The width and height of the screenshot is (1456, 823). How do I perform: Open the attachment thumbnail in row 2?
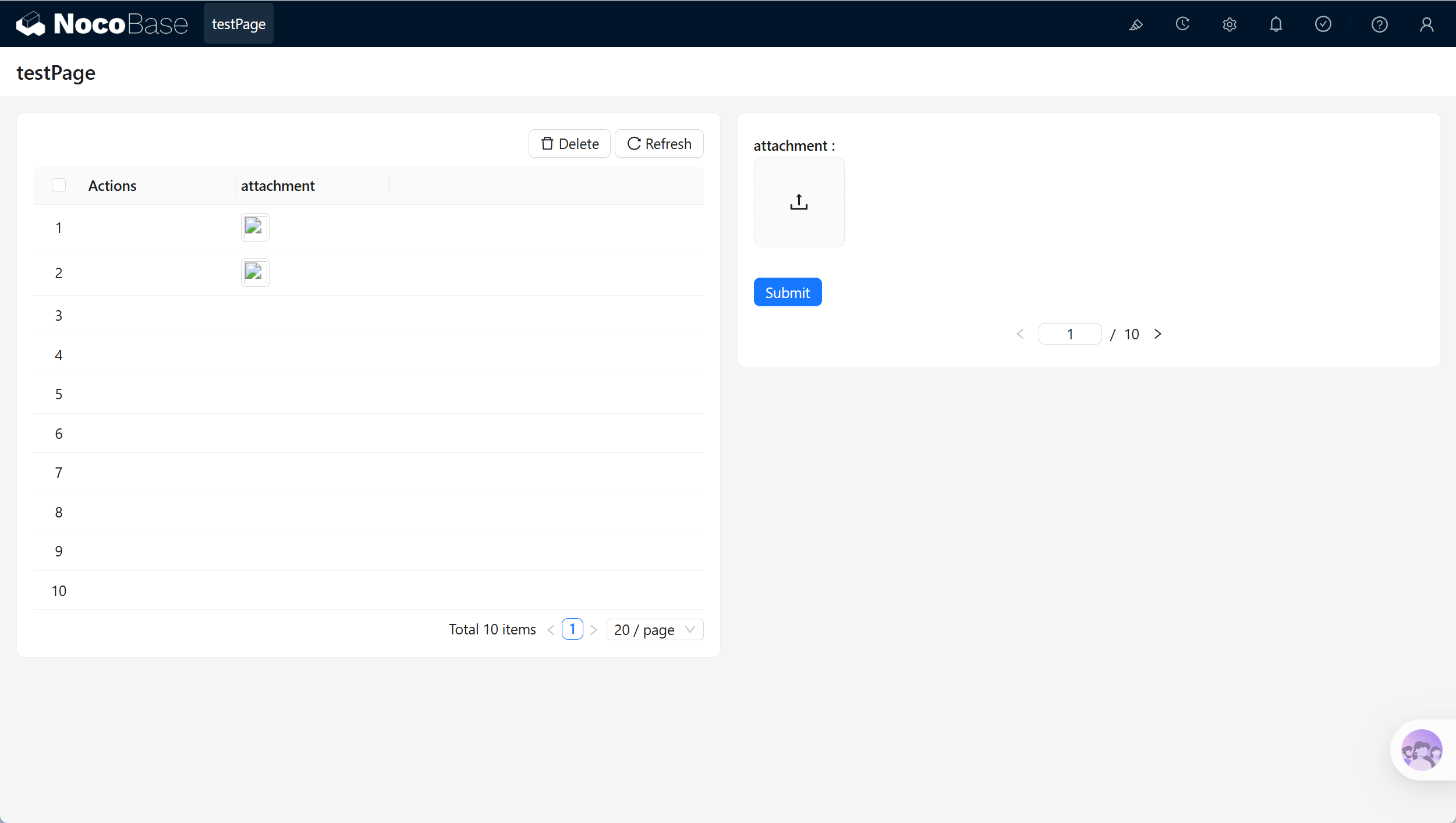click(x=255, y=272)
